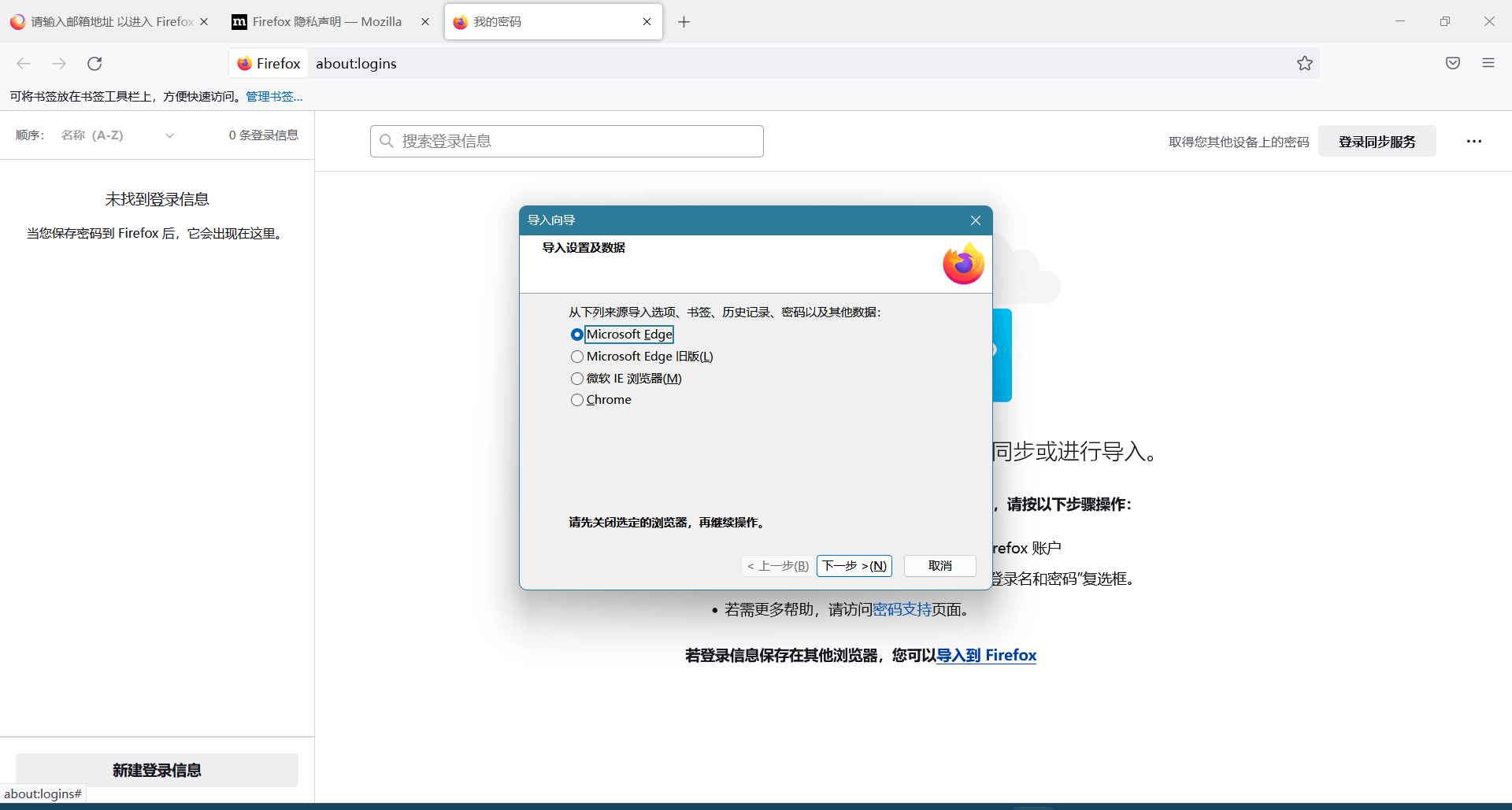
Task: Switch to 我的密码 tab
Action: click(x=553, y=22)
